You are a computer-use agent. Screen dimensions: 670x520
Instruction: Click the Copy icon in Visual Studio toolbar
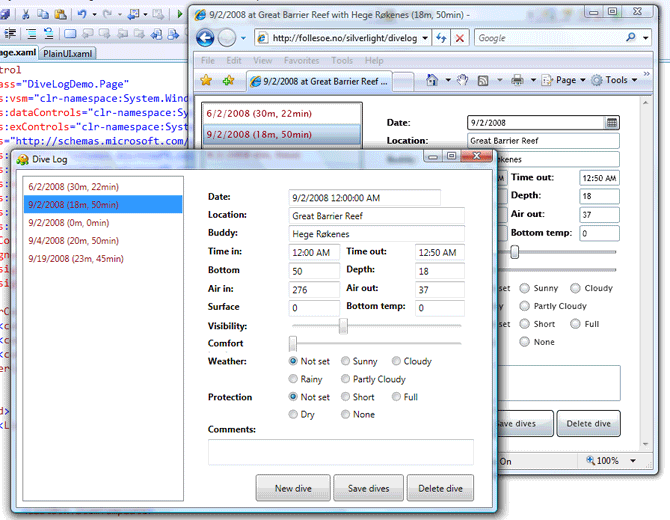tap(43, 14)
